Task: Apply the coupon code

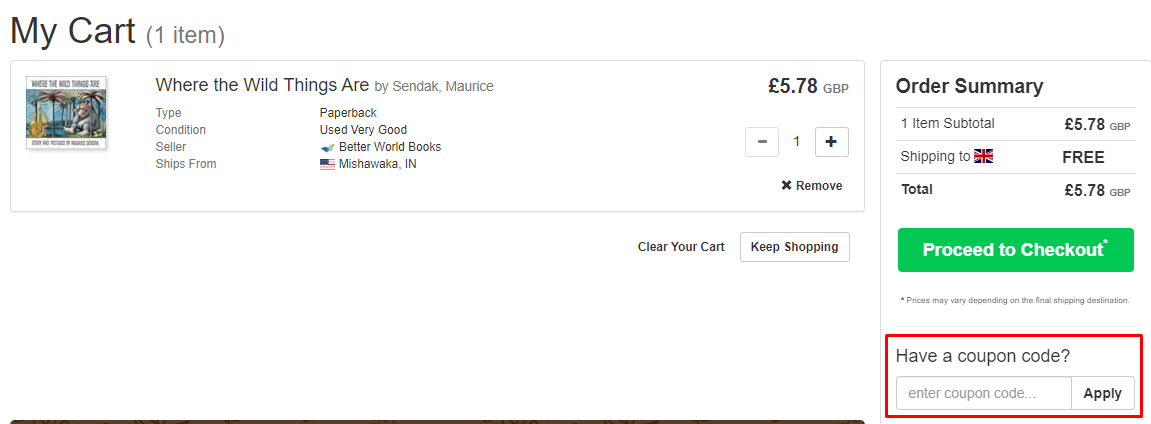Action: pyautogui.click(x=1102, y=393)
